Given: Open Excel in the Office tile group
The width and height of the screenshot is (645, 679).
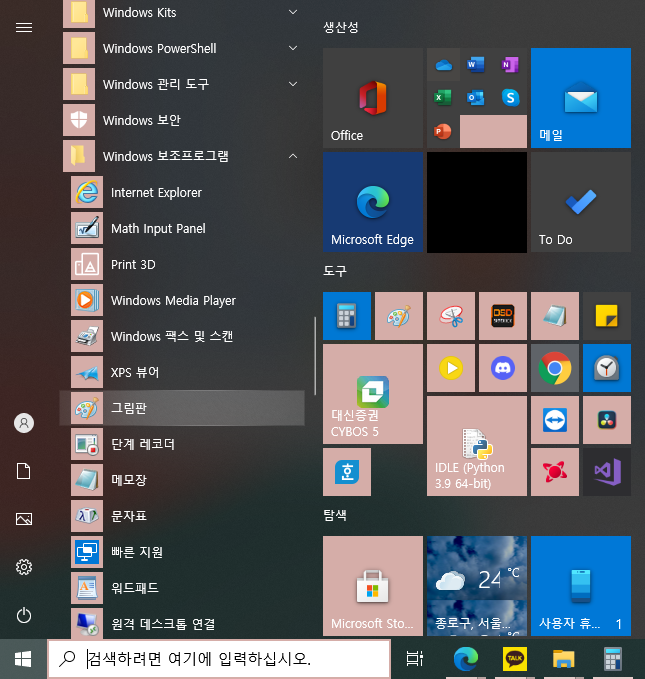Looking at the screenshot, I should (443, 97).
